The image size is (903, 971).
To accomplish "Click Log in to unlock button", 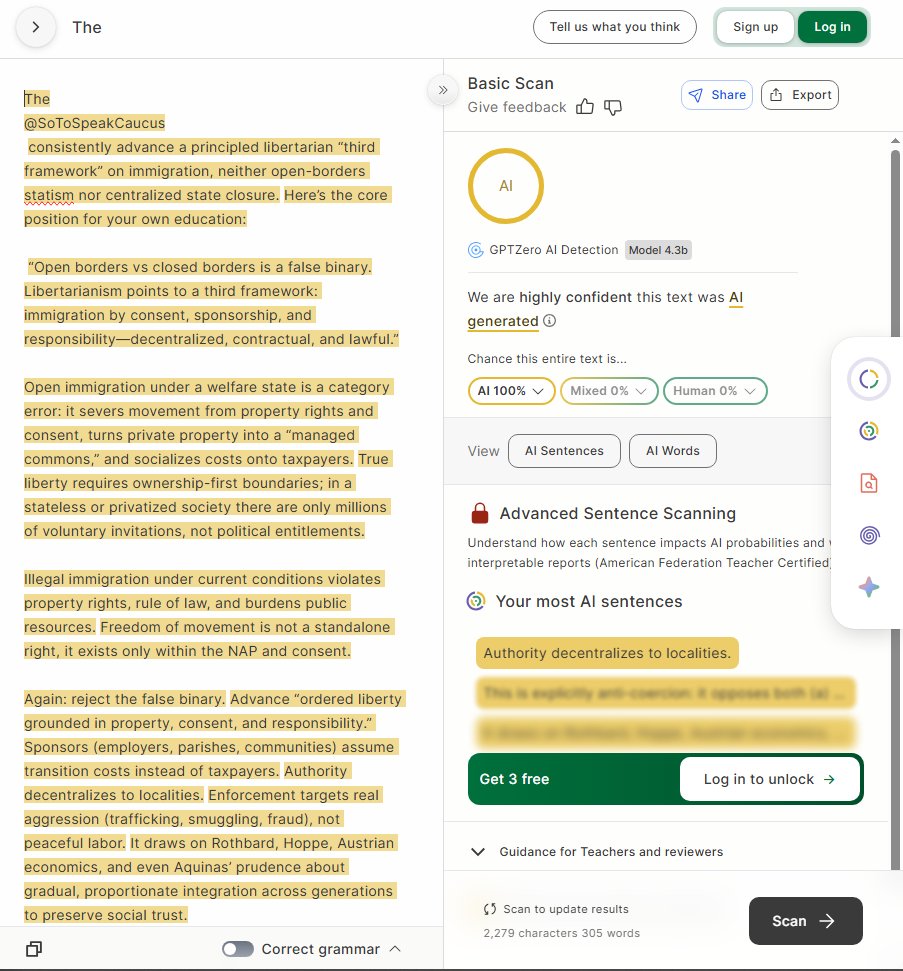I will coord(769,779).
